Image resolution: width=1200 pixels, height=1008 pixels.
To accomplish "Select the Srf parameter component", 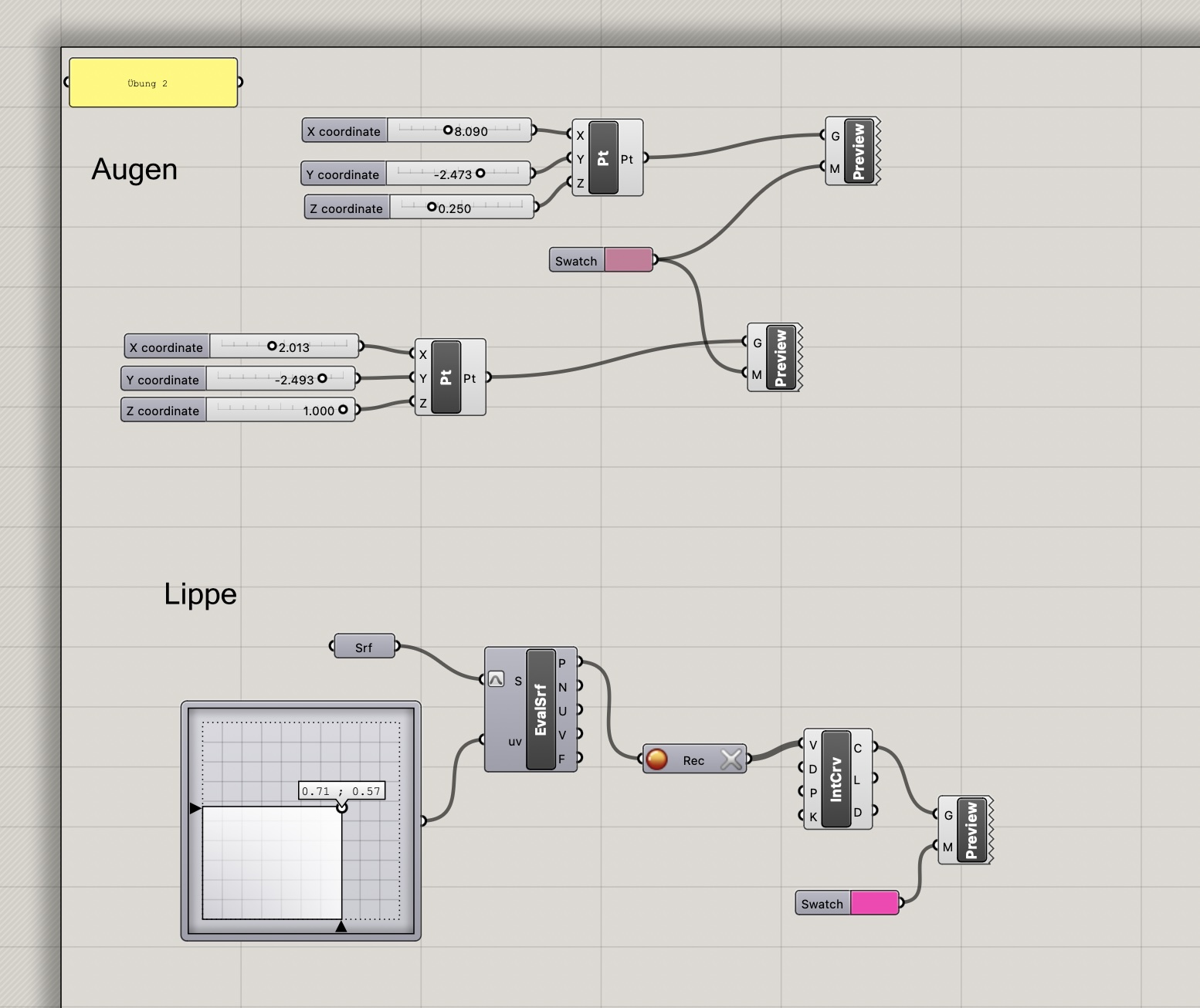I will (x=364, y=647).
